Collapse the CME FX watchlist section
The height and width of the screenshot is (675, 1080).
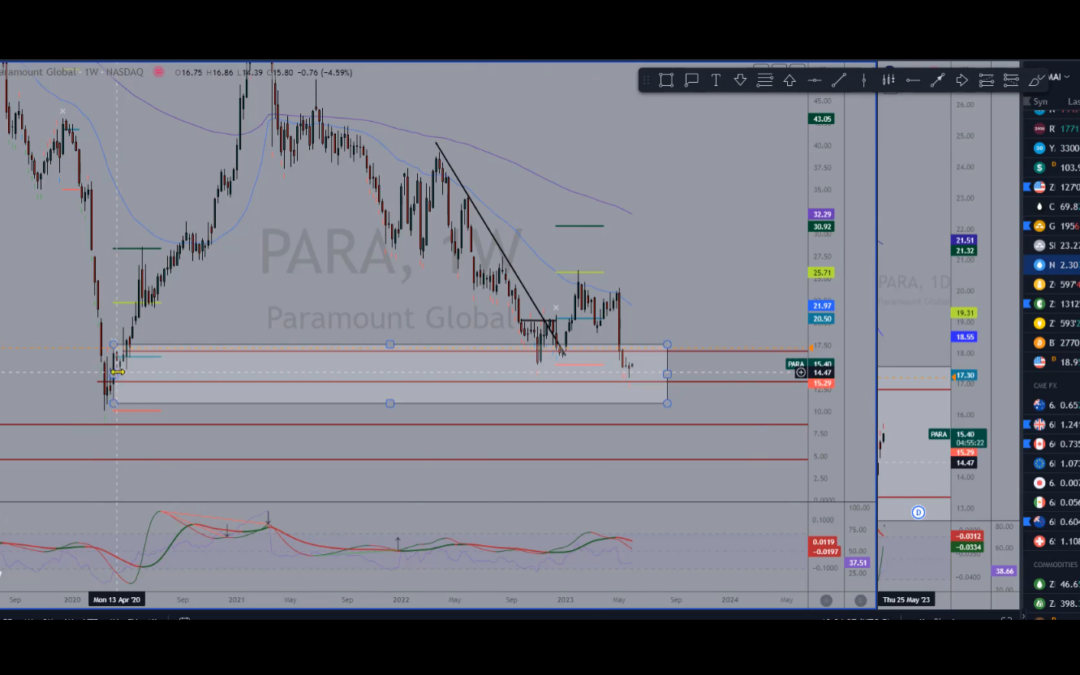(x=1046, y=386)
